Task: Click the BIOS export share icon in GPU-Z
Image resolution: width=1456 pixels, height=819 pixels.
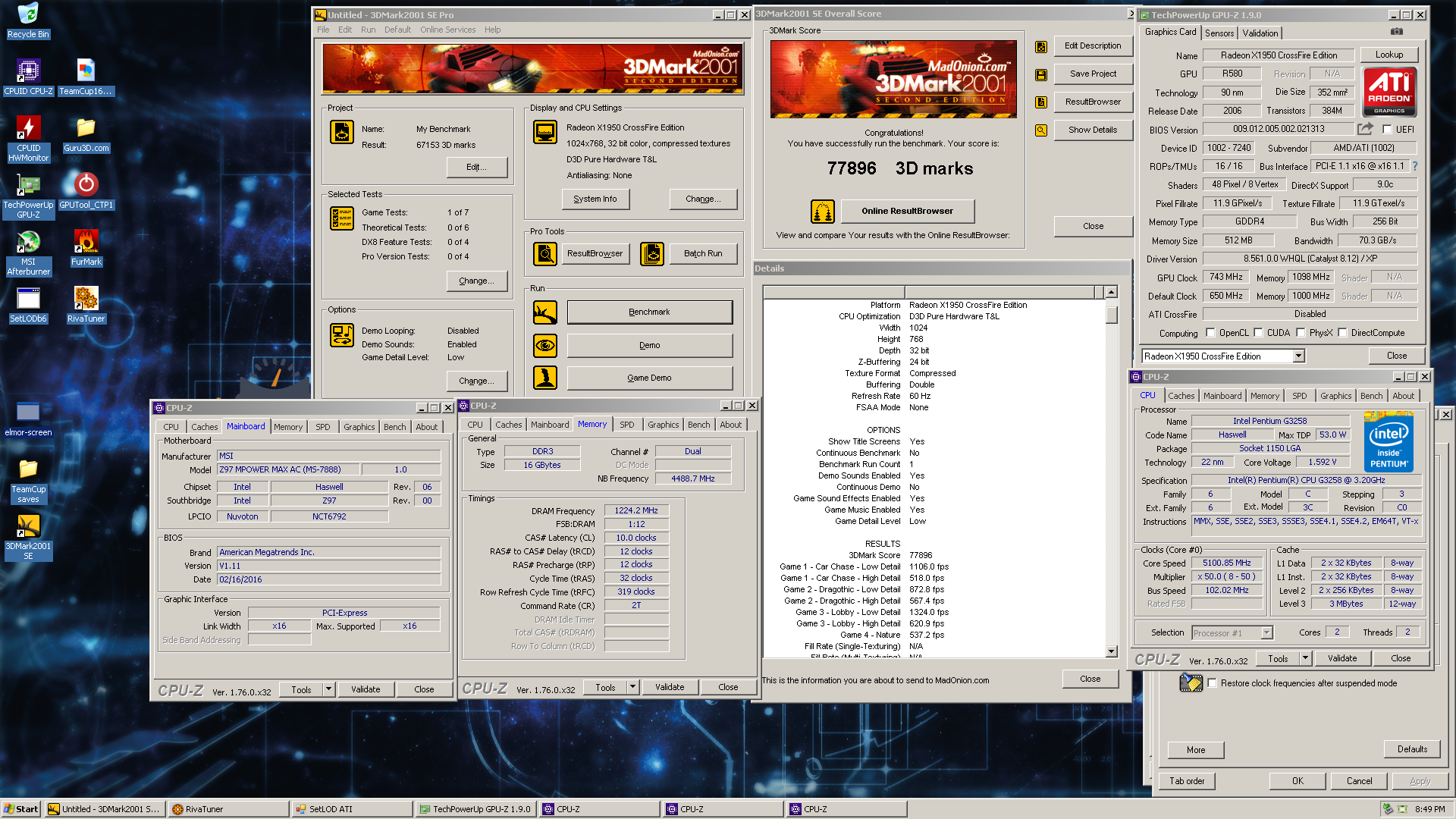Action: pos(1366,129)
